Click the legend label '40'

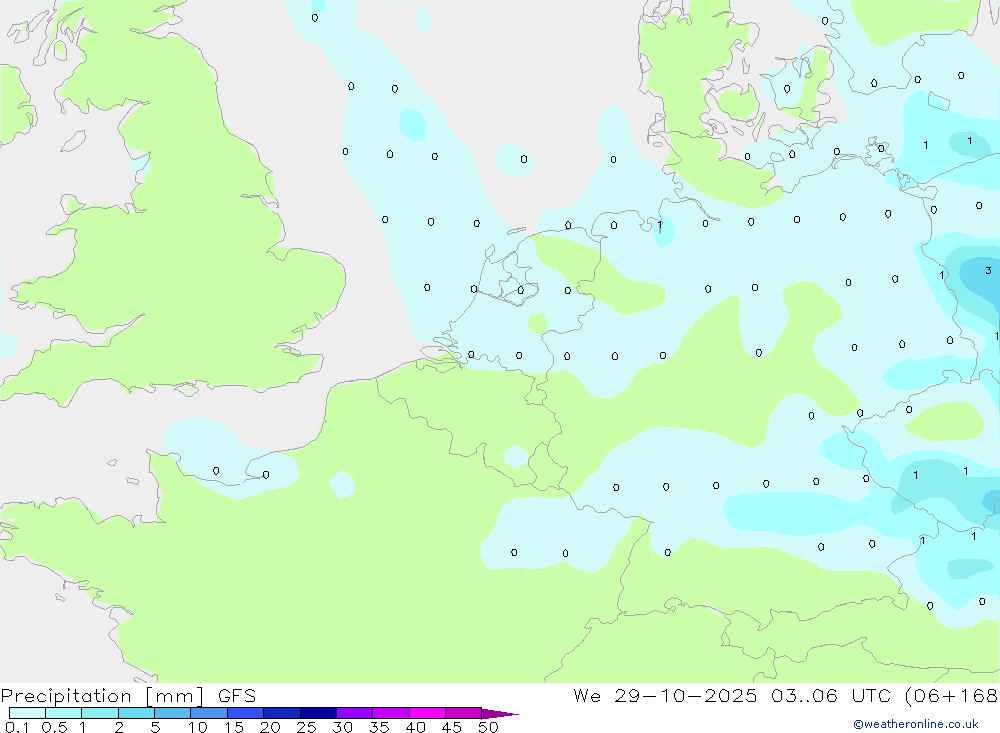point(415,727)
